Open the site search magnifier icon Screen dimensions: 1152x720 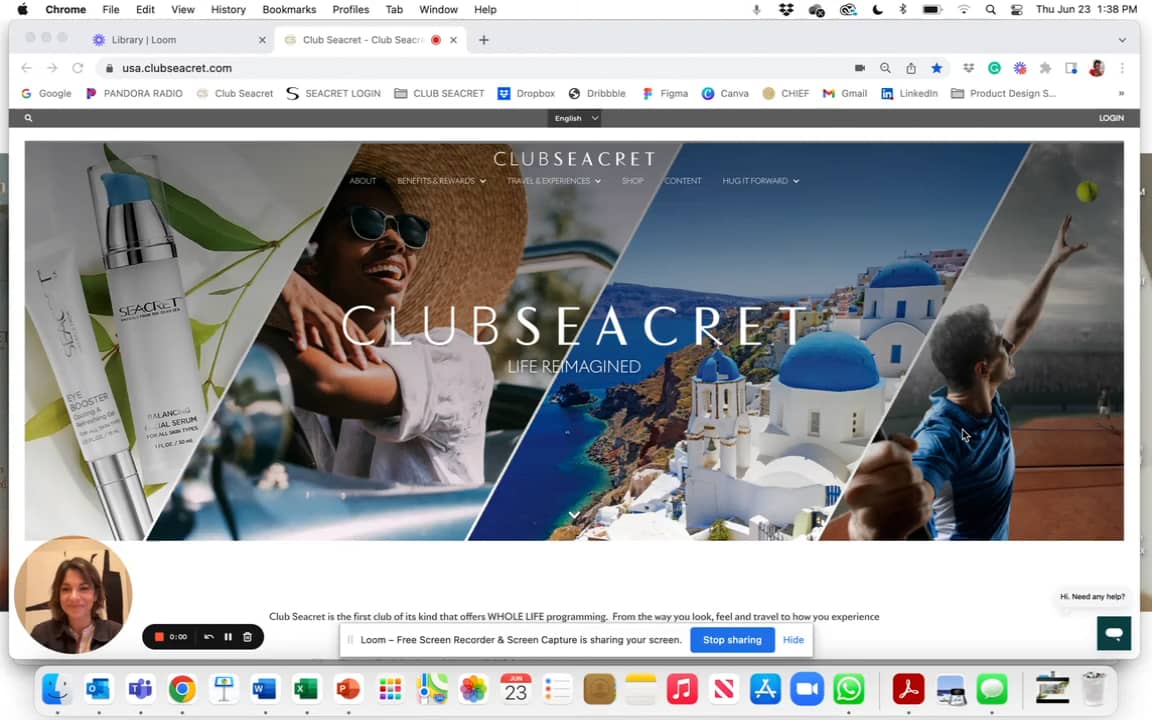tap(28, 118)
